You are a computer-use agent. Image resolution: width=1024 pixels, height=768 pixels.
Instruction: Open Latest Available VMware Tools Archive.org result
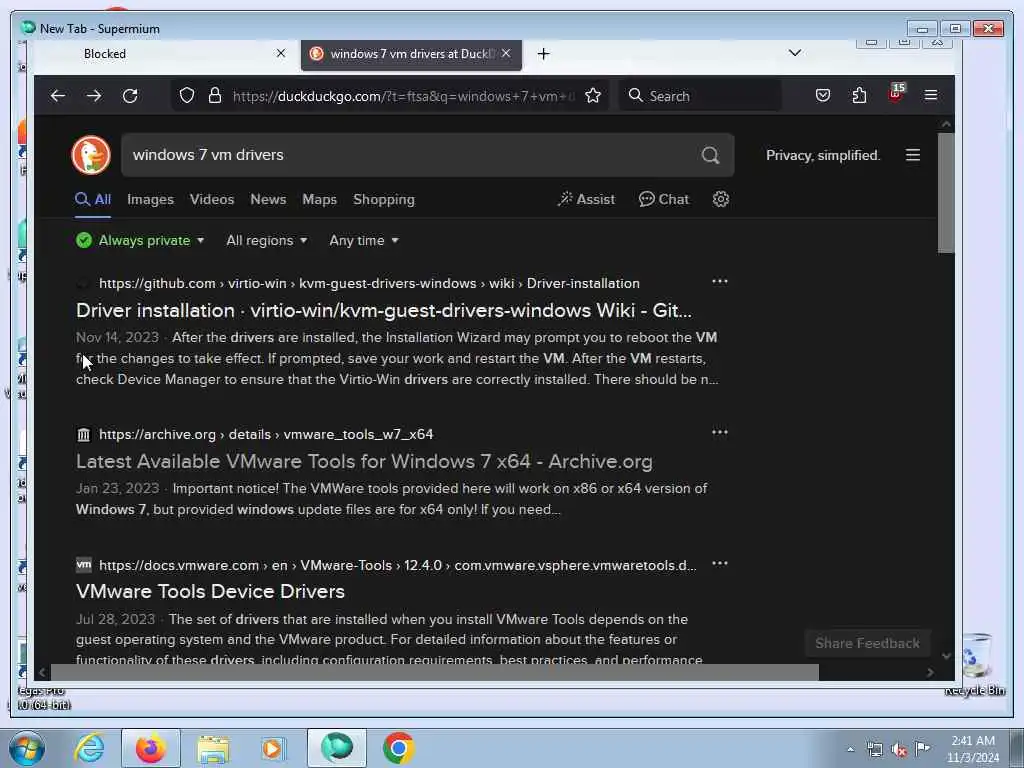(364, 462)
